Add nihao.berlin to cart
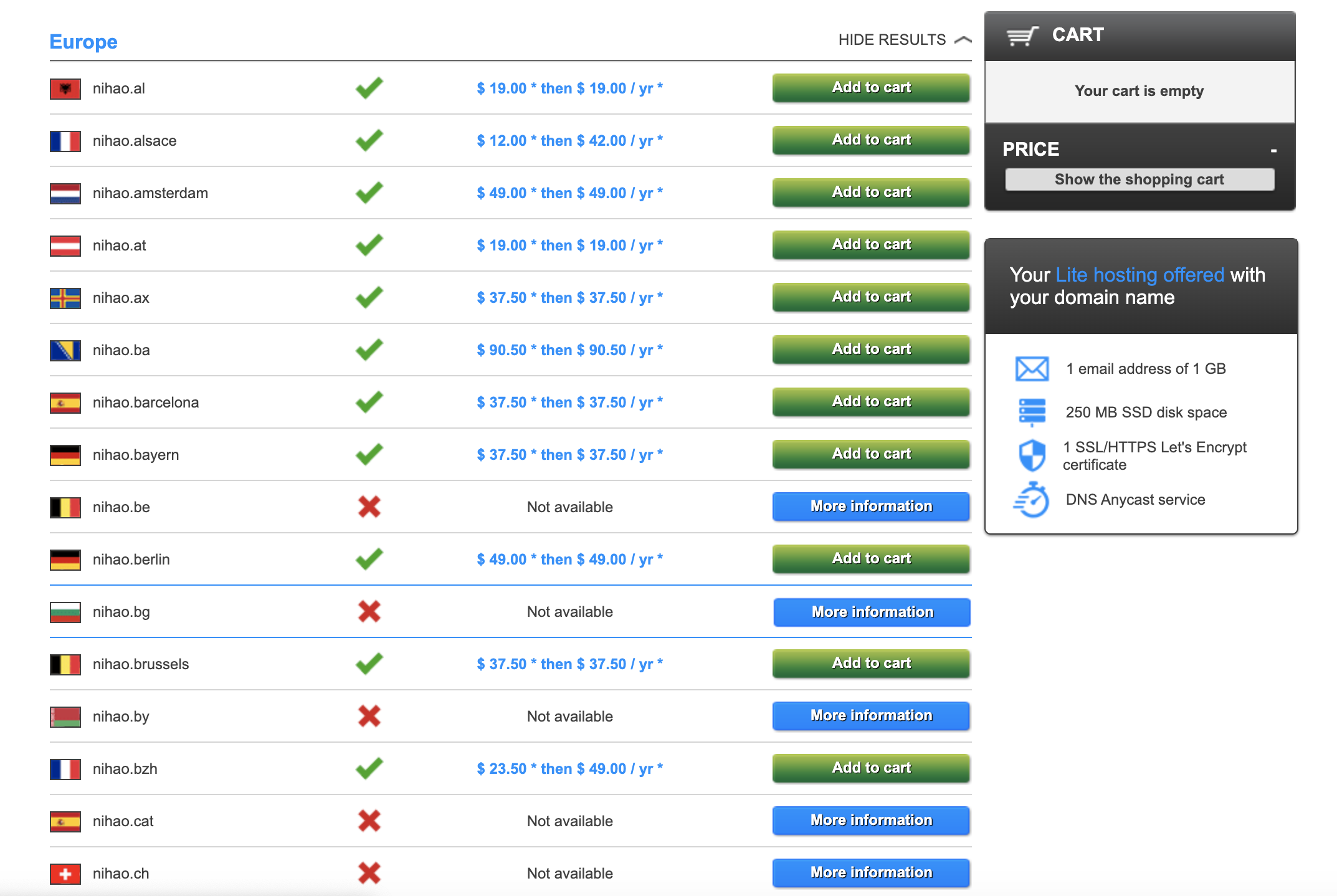 coord(870,559)
